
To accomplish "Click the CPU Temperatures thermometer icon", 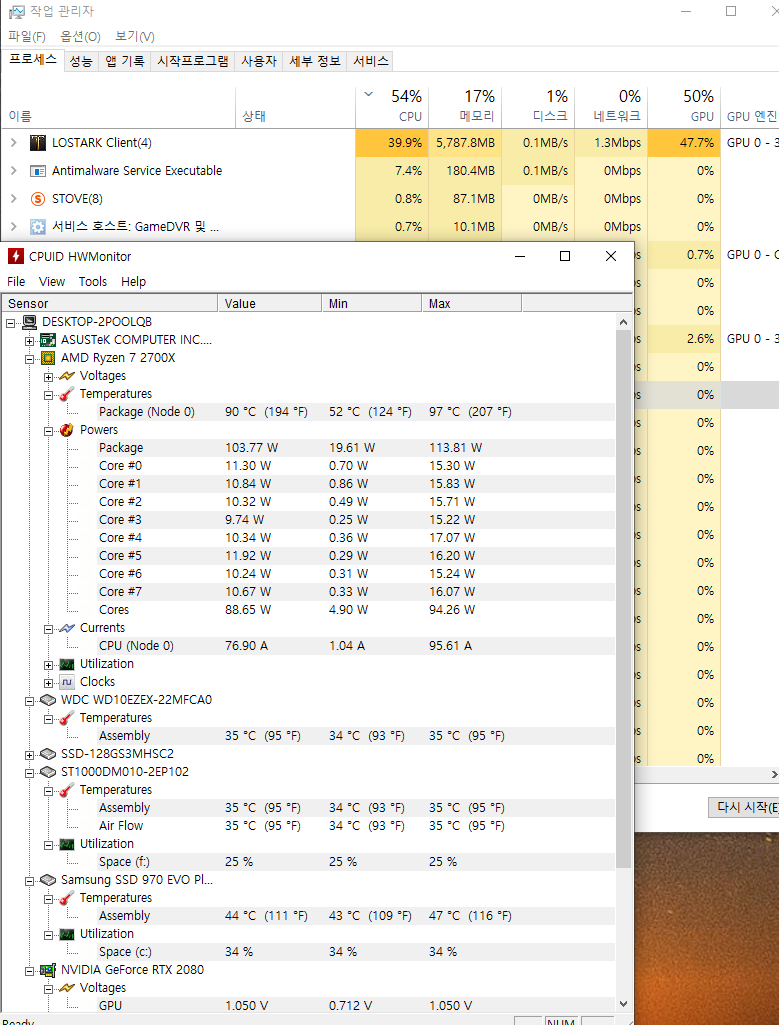I will [x=67, y=394].
